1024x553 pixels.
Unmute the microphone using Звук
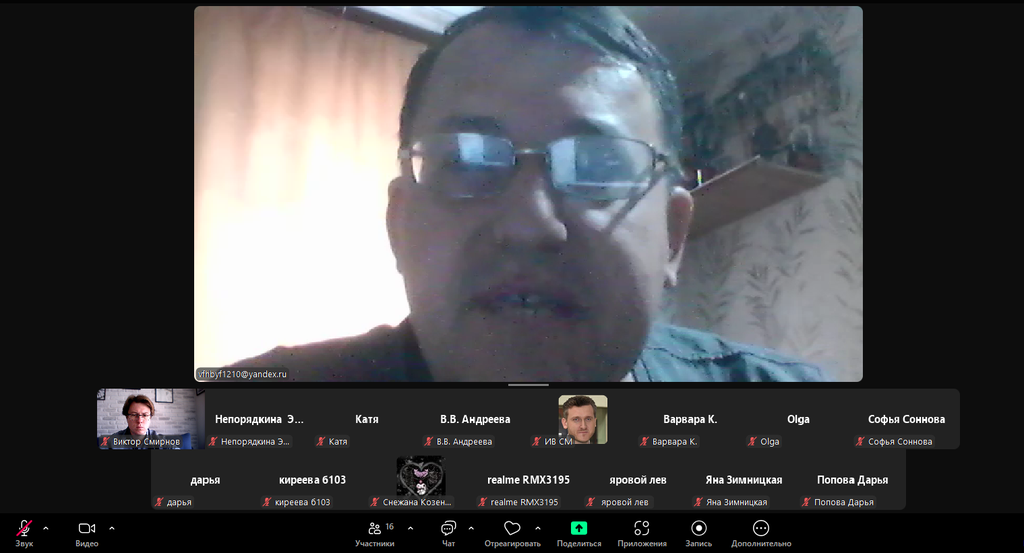[24, 531]
